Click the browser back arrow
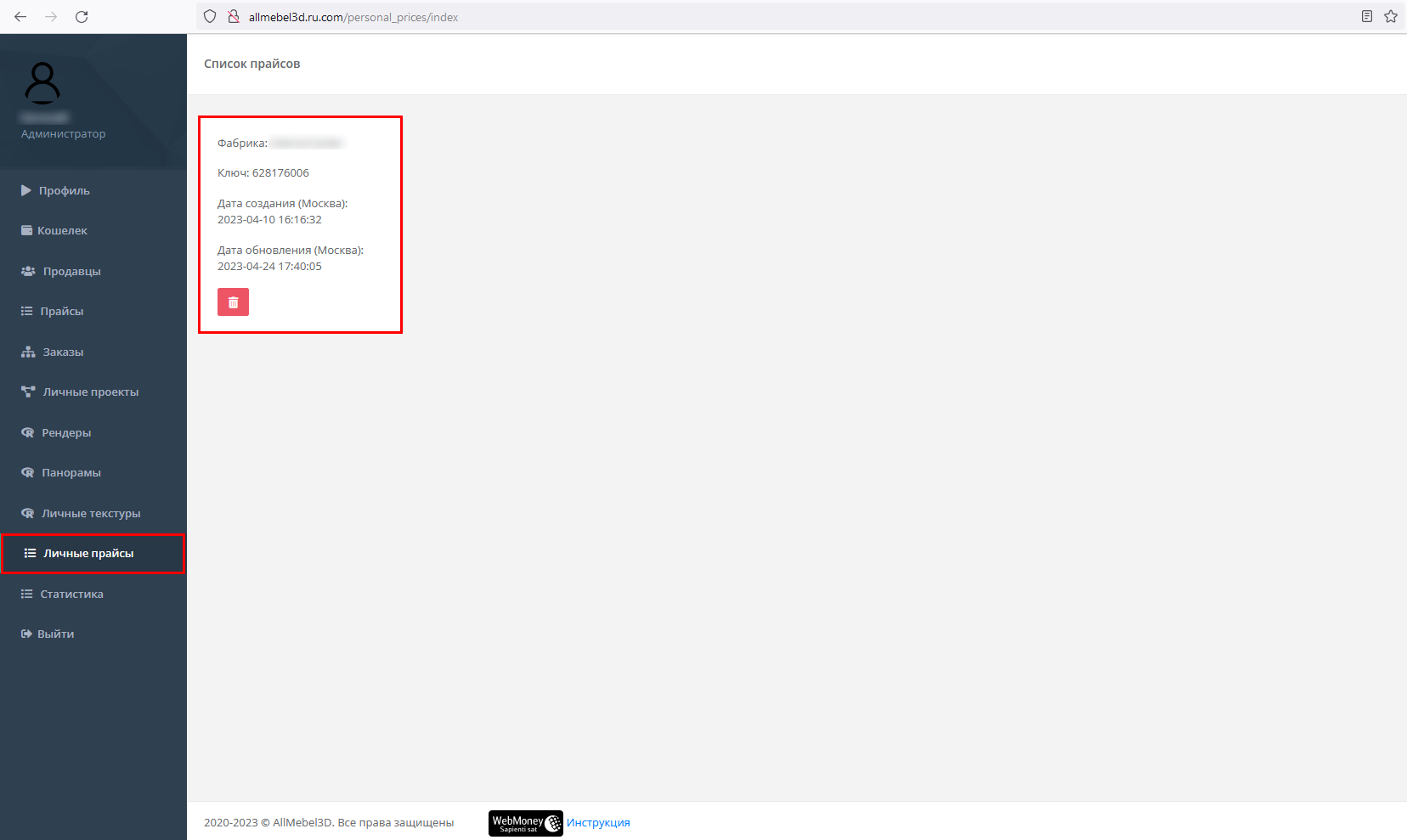The height and width of the screenshot is (840, 1407). [x=20, y=17]
